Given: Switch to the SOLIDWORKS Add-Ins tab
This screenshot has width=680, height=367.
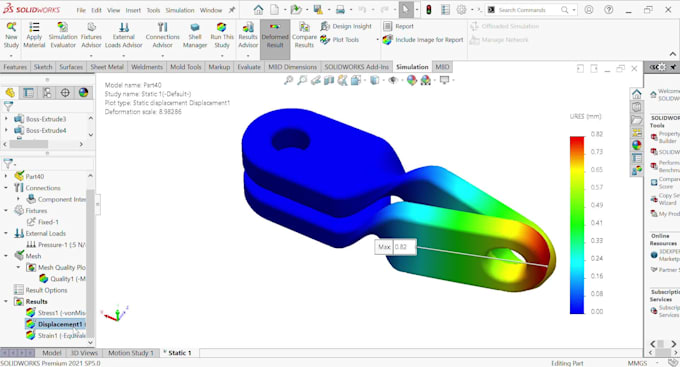Looking at the screenshot, I should [x=356, y=67].
